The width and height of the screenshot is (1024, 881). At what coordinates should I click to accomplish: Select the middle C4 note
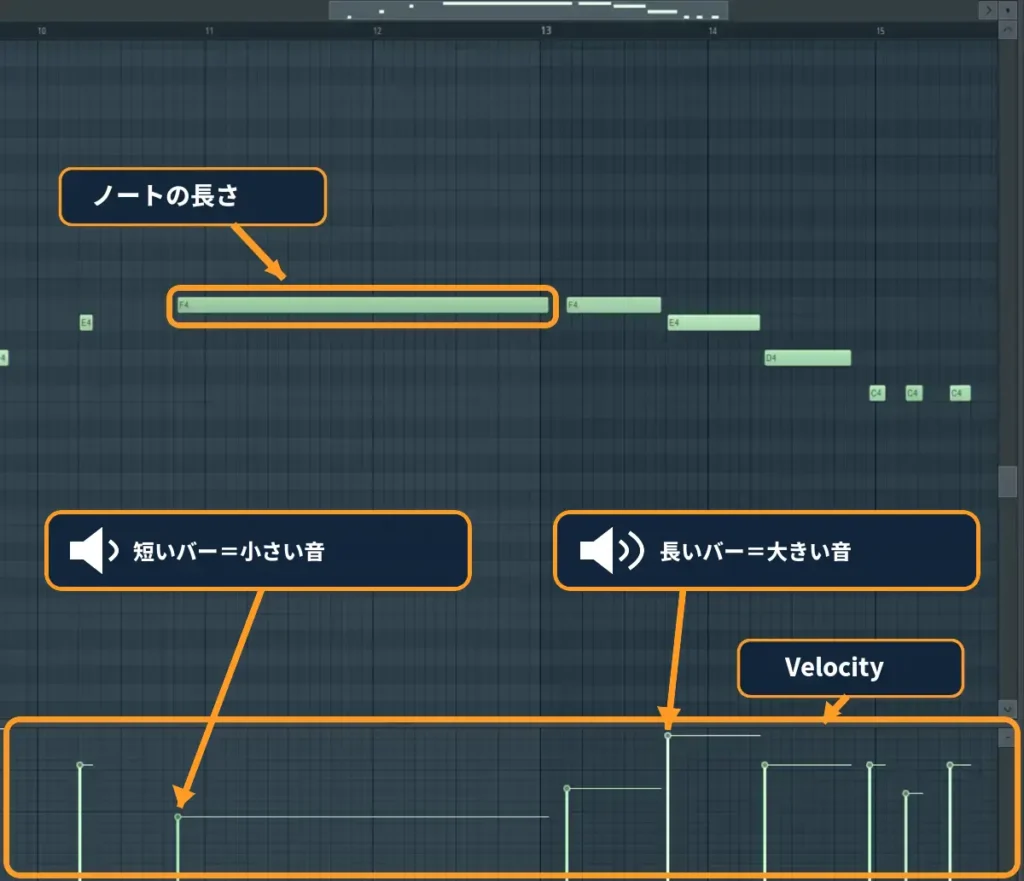(x=914, y=393)
